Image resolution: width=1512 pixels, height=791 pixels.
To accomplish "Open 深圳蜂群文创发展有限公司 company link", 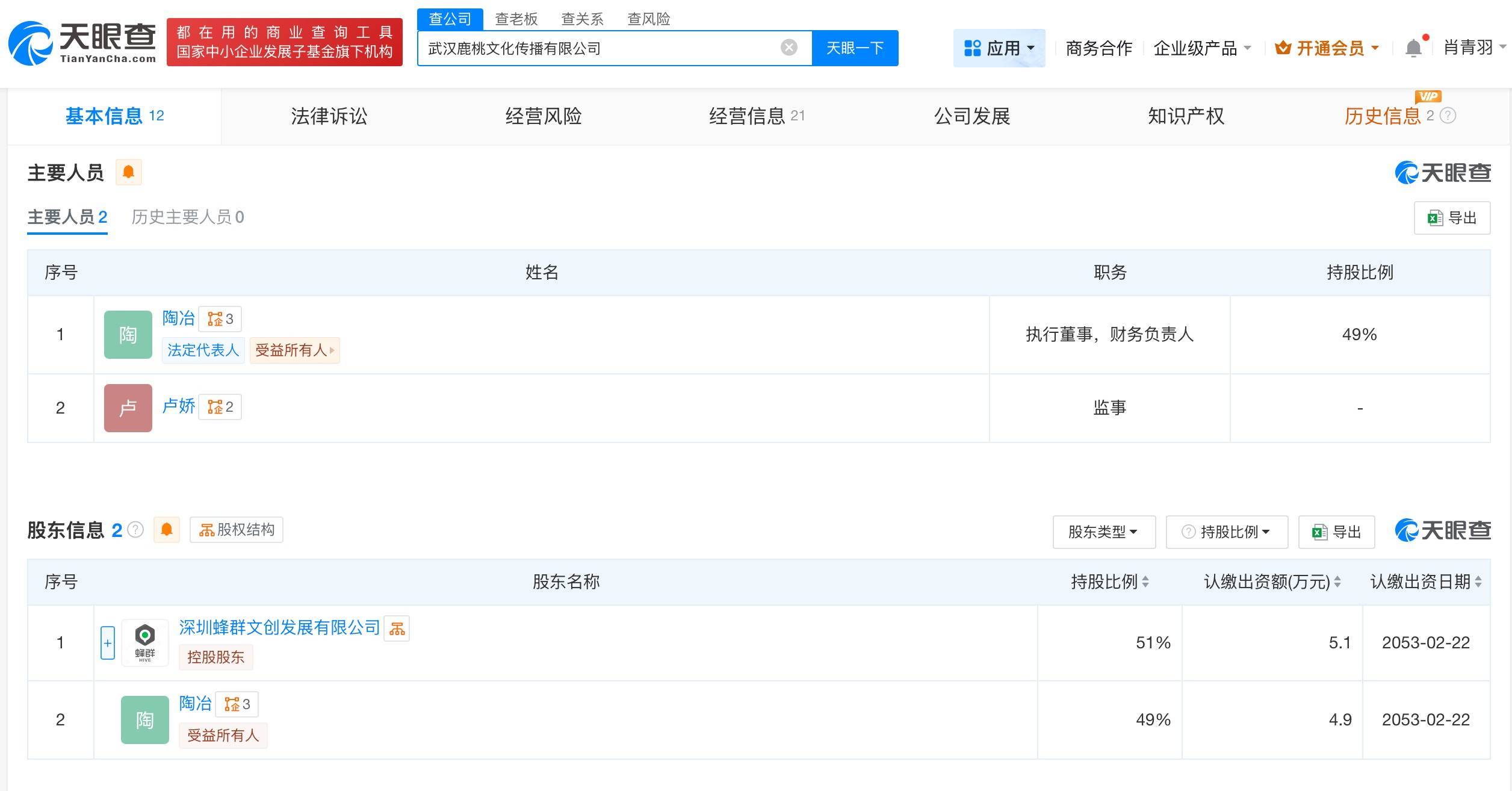I will [280, 628].
